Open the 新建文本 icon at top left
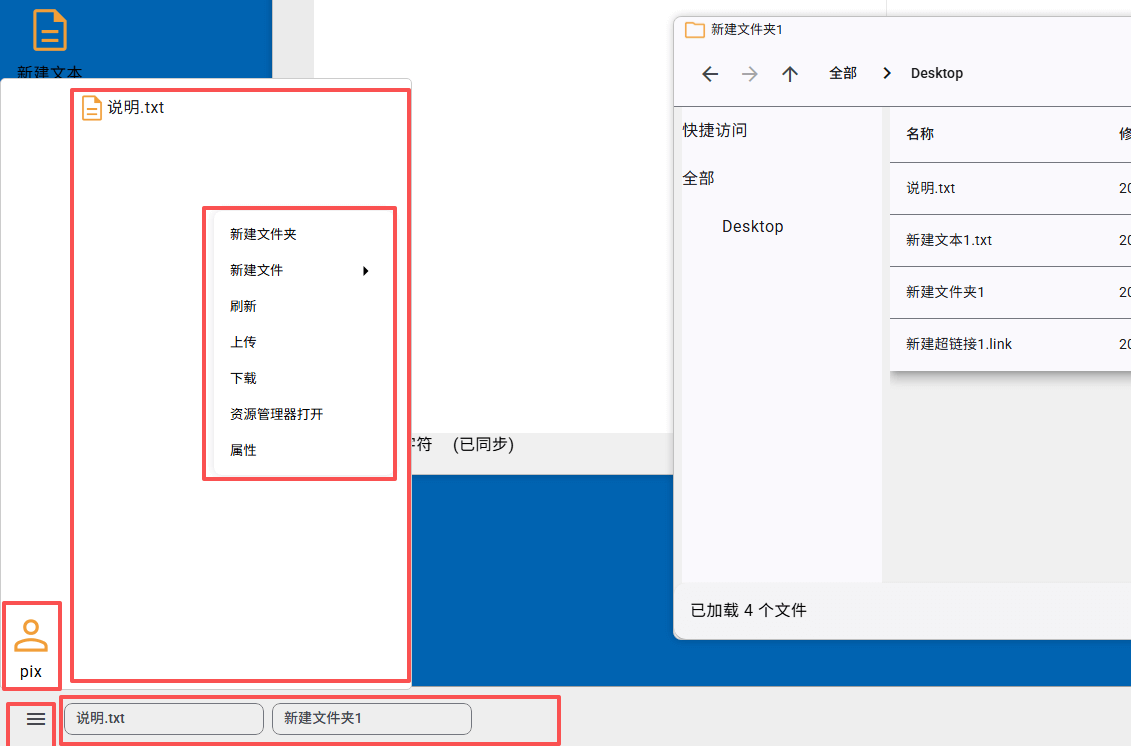The image size is (1131, 746). tap(48, 32)
